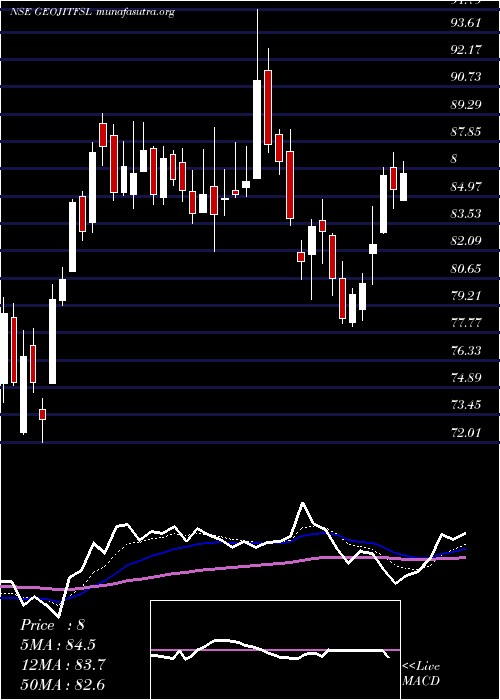Screen dimensions: 500x700
Task: Click the 84.97 price axis label
Action: [x=466, y=186]
